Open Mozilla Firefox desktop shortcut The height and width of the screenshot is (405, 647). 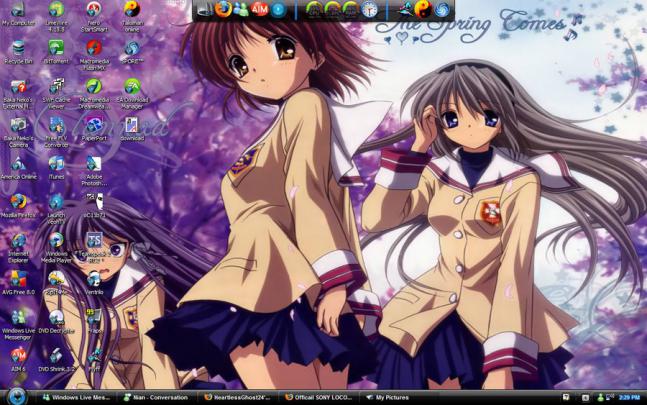click(18, 206)
